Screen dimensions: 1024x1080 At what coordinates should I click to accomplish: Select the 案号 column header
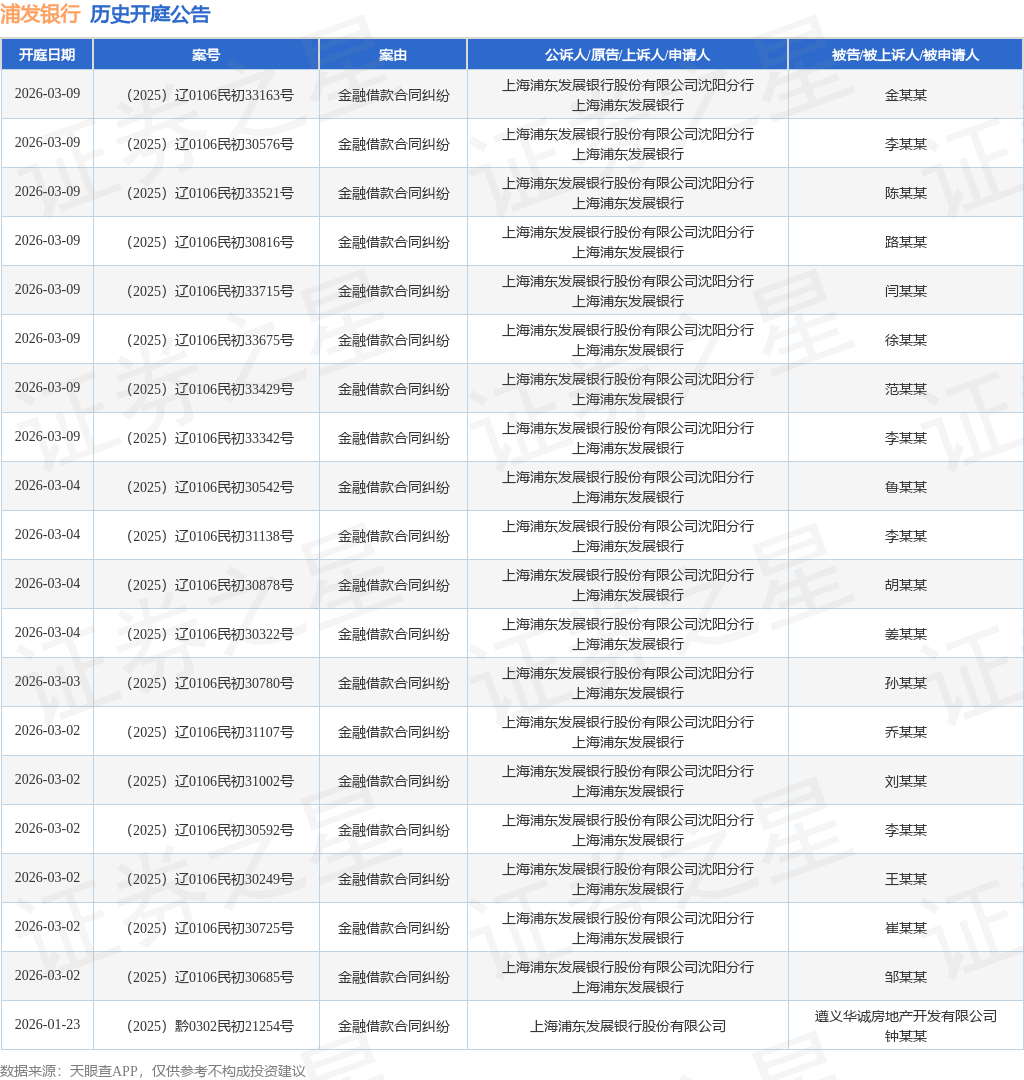click(x=206, y=55)
